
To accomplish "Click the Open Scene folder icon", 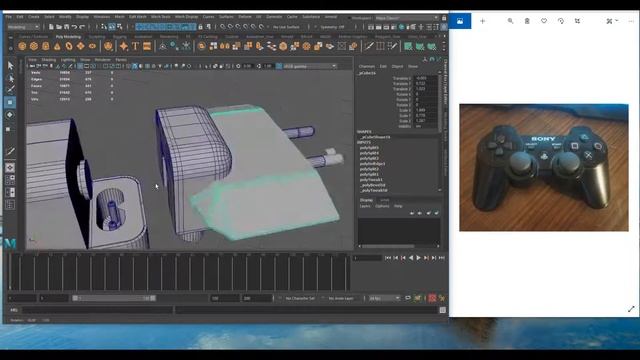I will tap(59, 27).
